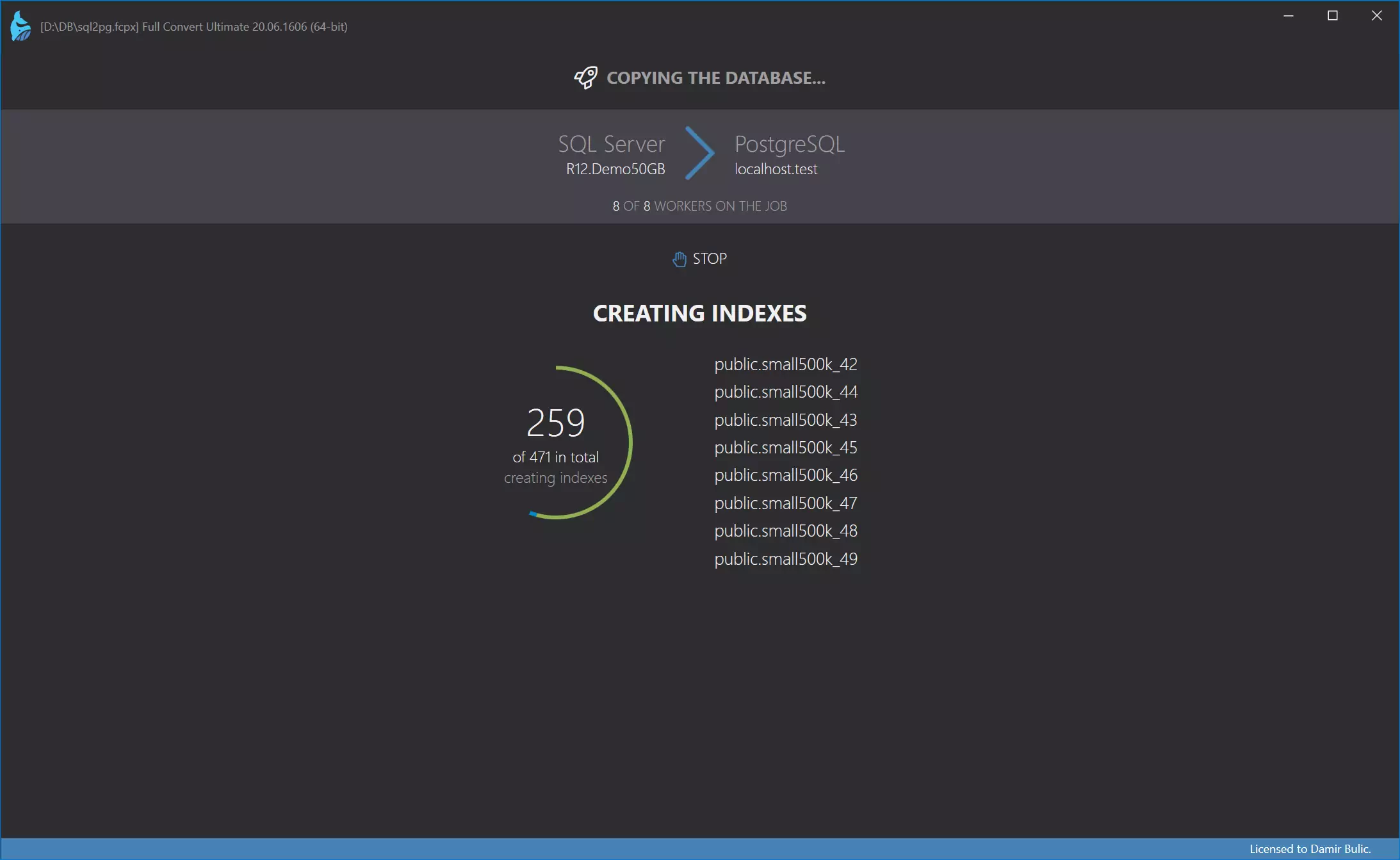Click the public.small500k_45 item
Screen dimensions: 1400x860
coord(785,448)
